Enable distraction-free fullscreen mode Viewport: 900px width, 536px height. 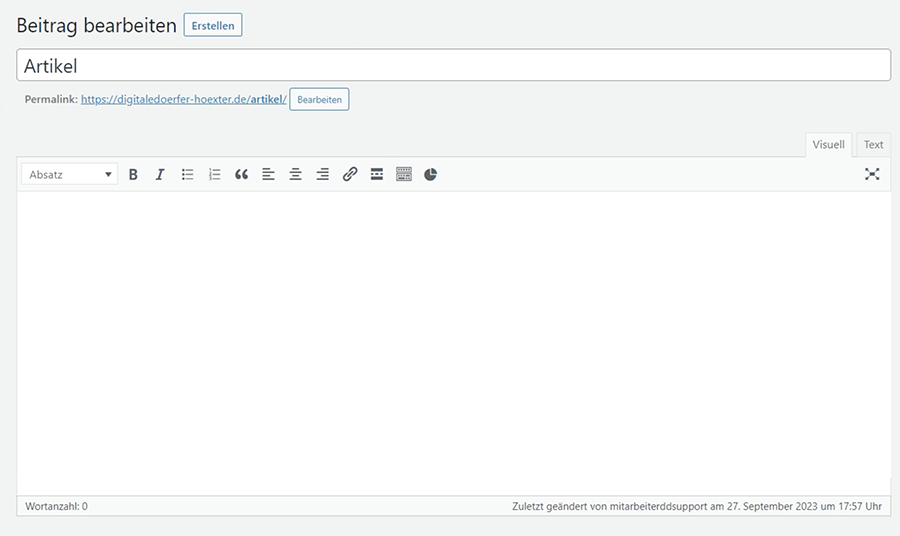(x=872, y=174)
